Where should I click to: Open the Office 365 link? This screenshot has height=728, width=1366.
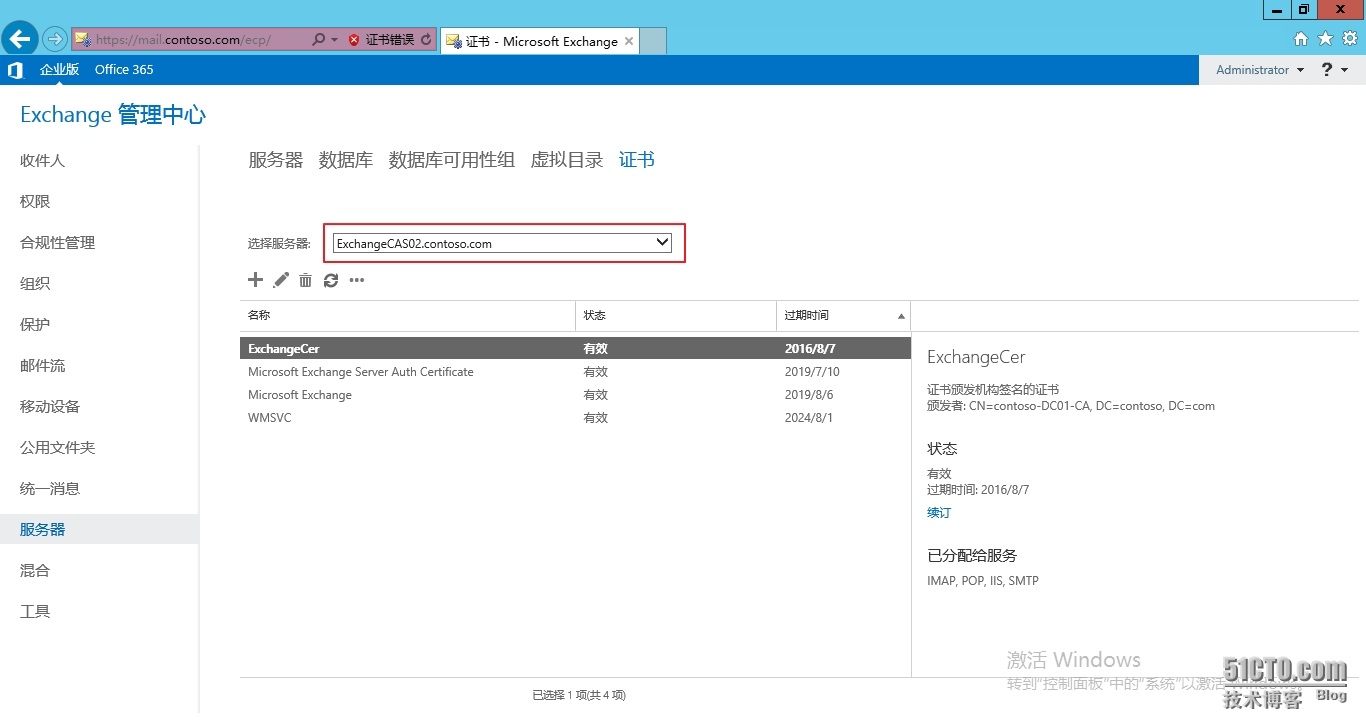pos(123,69)
